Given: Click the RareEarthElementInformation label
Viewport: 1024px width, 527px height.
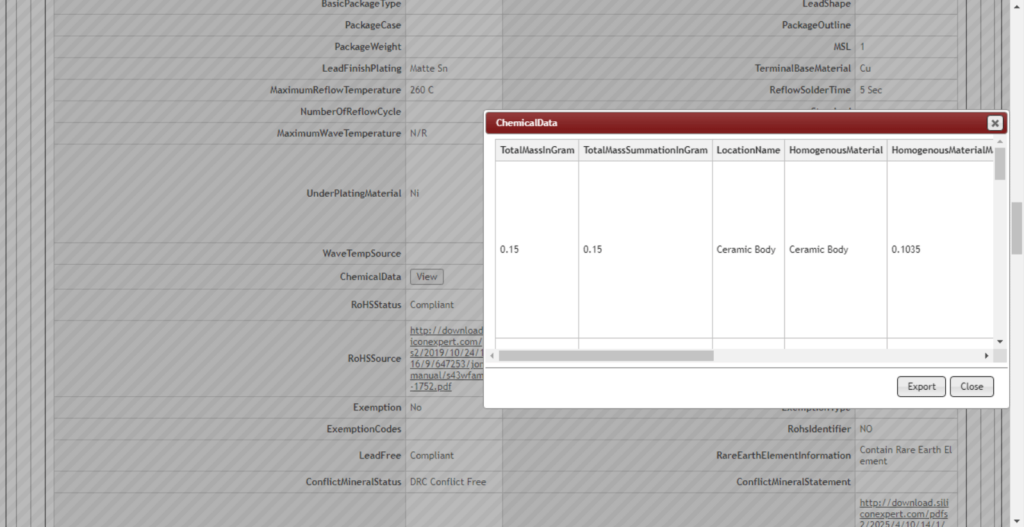Looking at the screenshot, I should click(784, 456).
